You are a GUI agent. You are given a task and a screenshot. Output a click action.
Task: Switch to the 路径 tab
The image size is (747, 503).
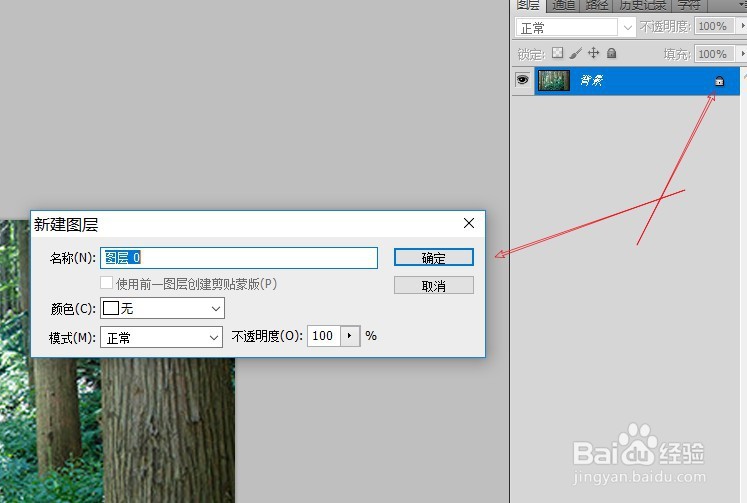pos(596,5)
